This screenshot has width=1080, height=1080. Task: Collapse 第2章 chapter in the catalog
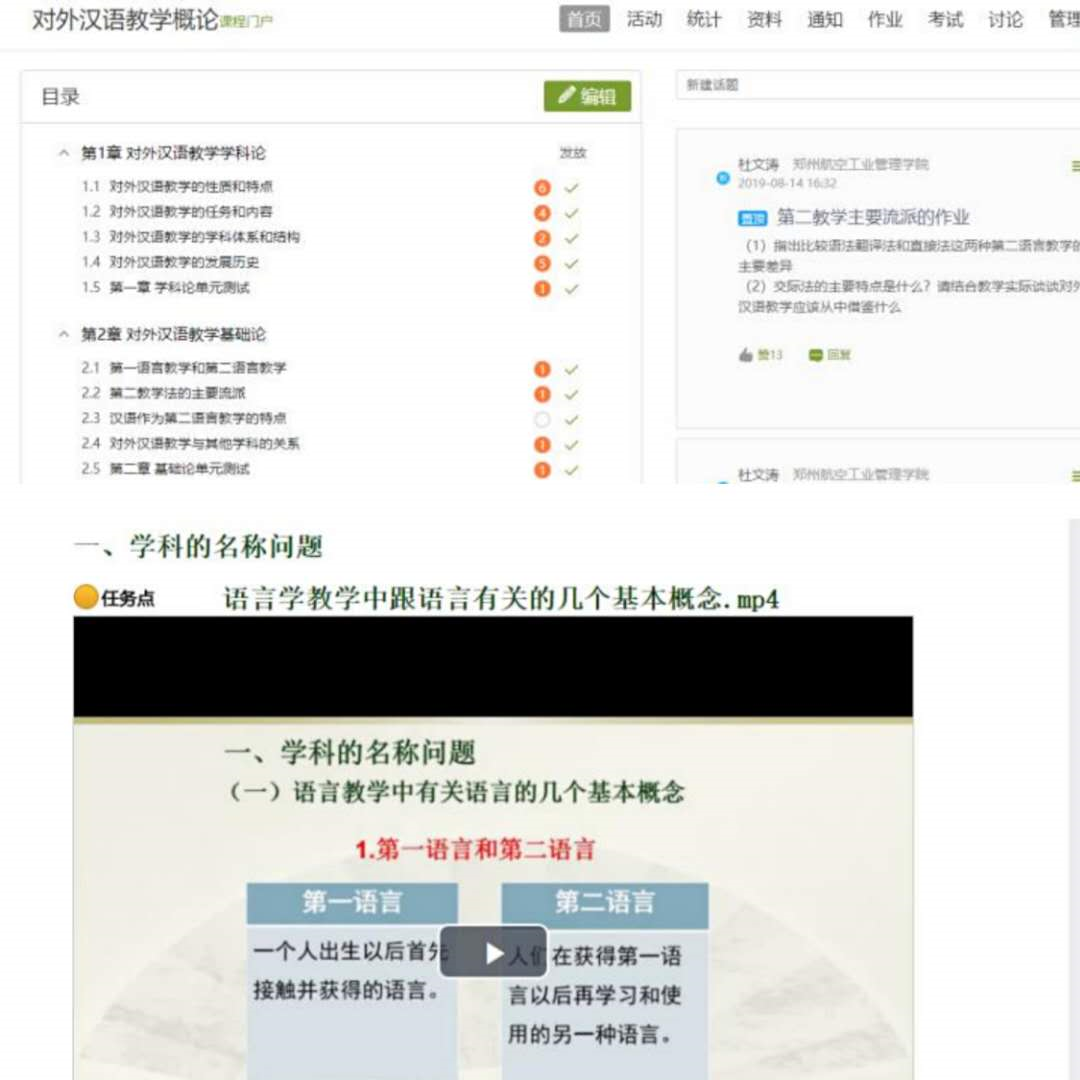[64, 334]
